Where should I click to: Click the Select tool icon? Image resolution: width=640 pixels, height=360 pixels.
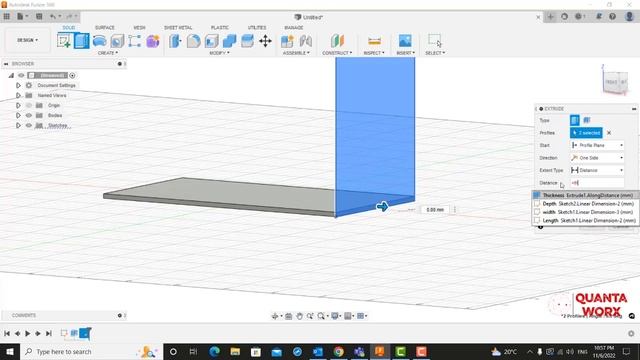[435, 41]
